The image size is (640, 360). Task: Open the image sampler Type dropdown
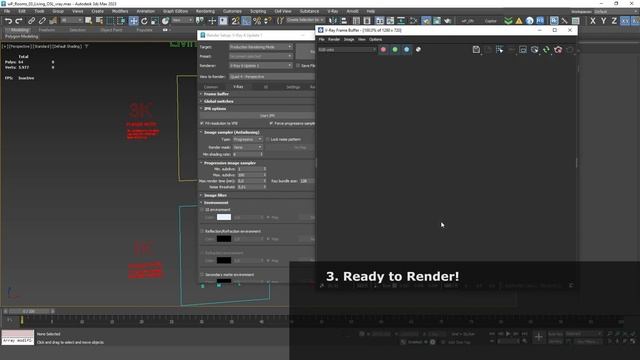[x=247, y=139]
